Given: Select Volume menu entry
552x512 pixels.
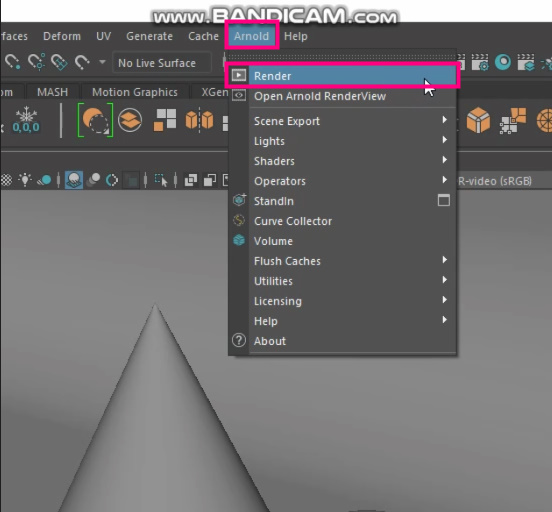Looking at the screenshot, I should (342, 241).
